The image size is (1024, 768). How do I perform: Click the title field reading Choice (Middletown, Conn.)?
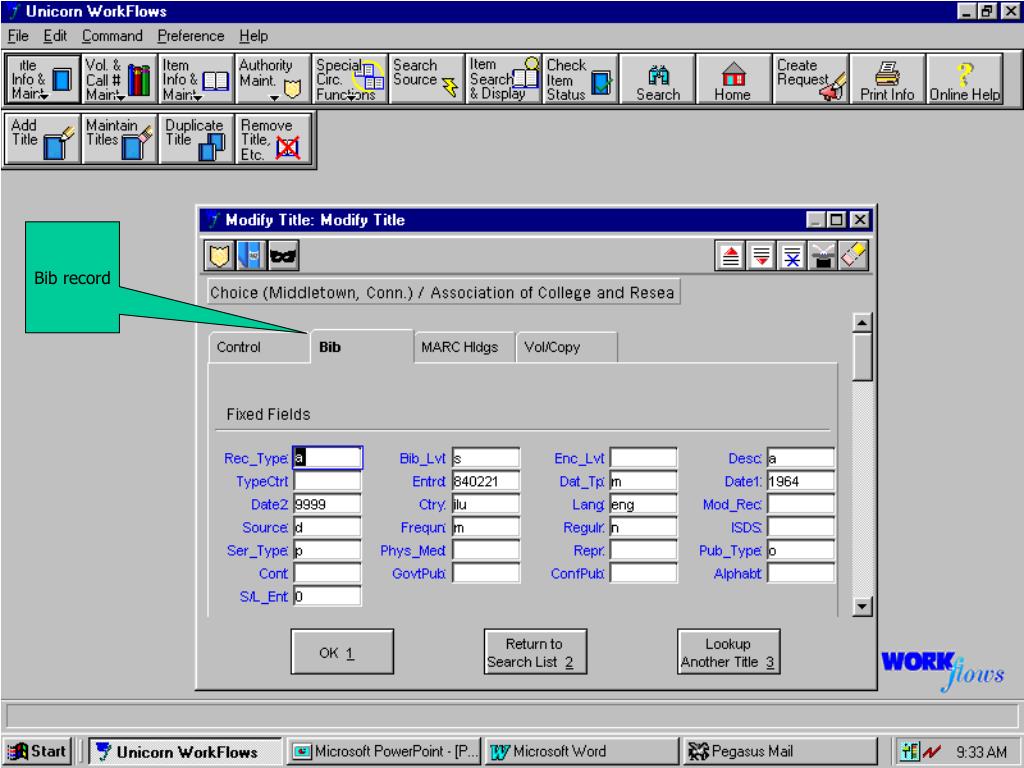coord(443,293)
